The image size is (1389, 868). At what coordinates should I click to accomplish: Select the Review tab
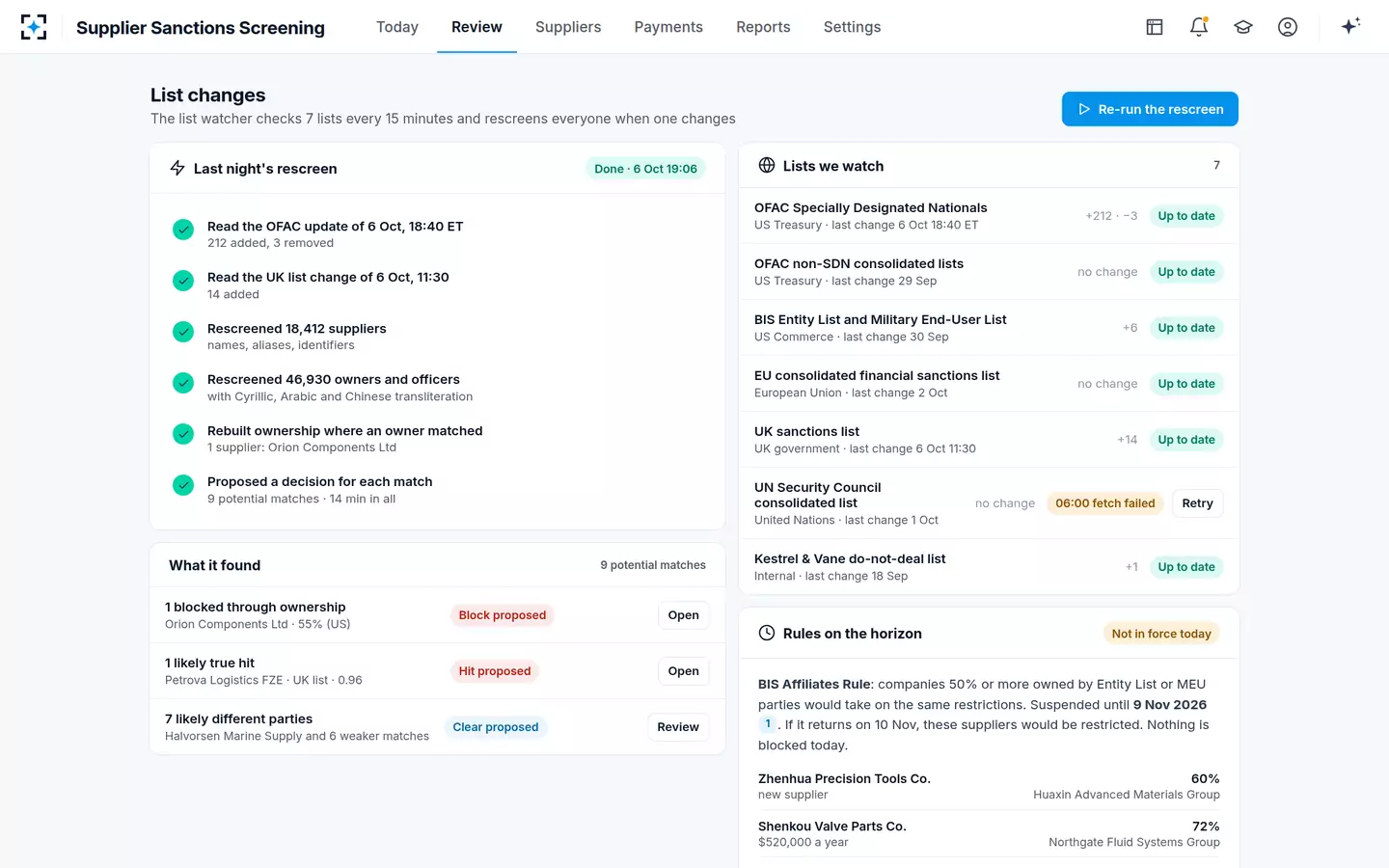pyautogui.click(x=477, y=27)
